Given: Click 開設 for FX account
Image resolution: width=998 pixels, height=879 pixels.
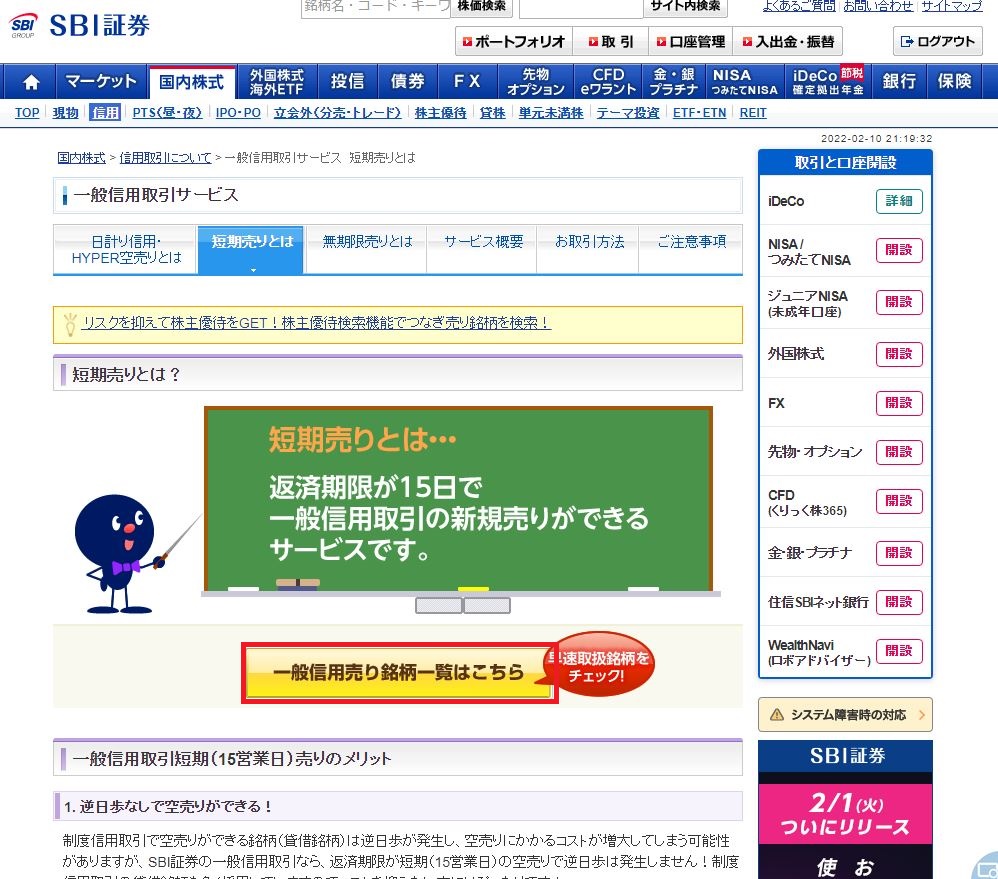Looking at the screenshot, I should point(899,403).
